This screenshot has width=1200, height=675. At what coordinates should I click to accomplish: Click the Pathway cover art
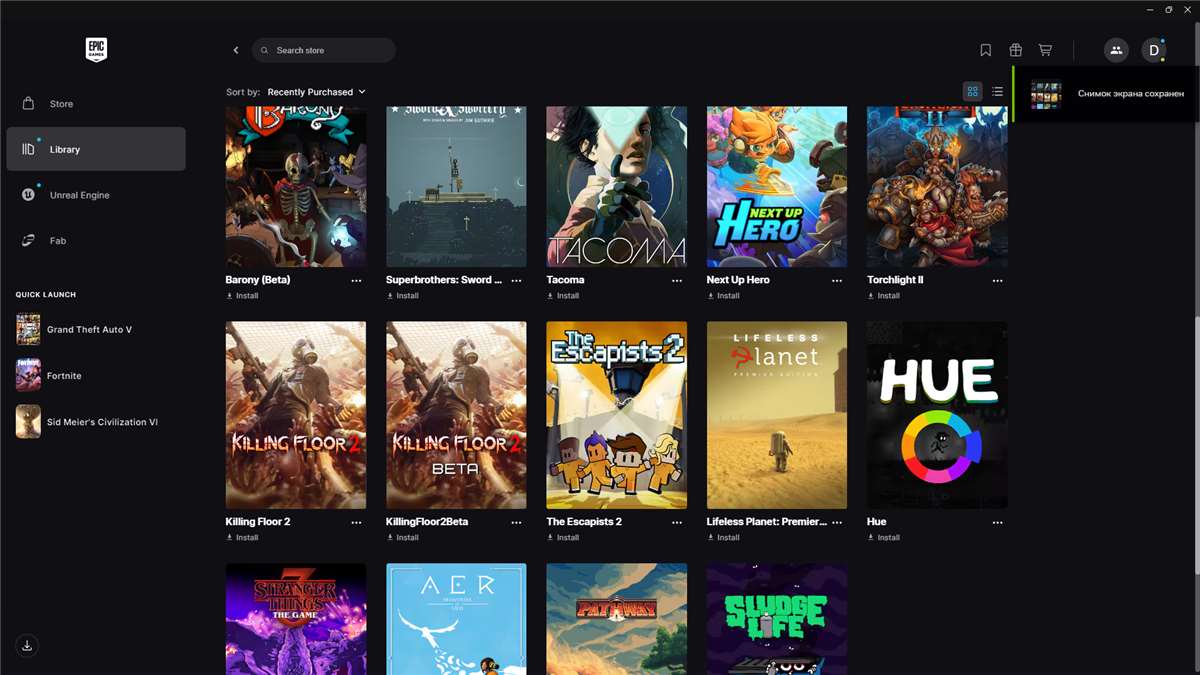616,619
